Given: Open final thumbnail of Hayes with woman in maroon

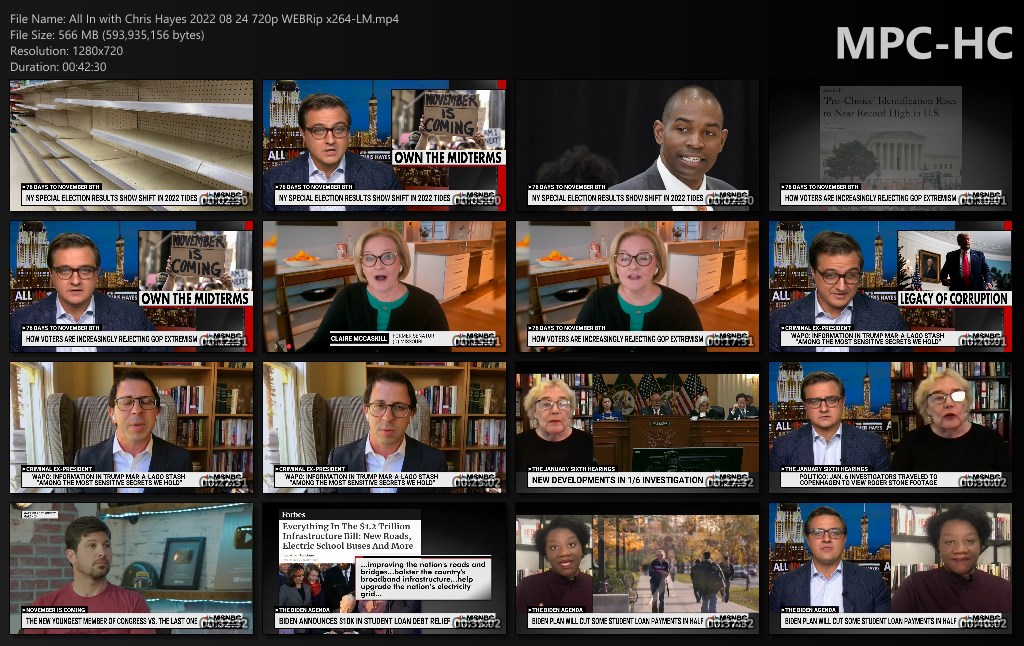Looking at the screenshot, I should pos(890,568).
